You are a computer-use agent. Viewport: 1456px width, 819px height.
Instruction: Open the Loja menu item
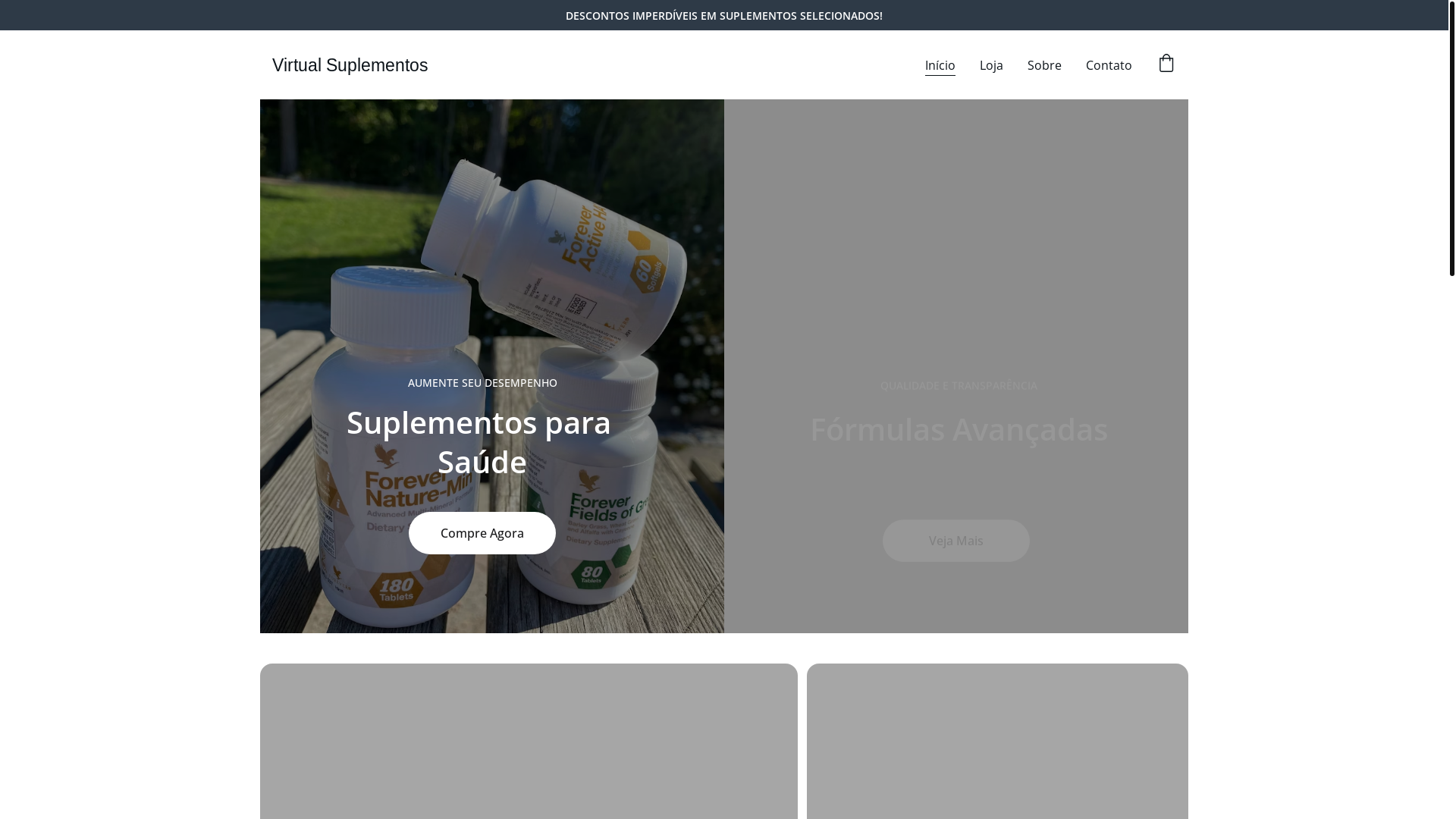coord(991,65)
